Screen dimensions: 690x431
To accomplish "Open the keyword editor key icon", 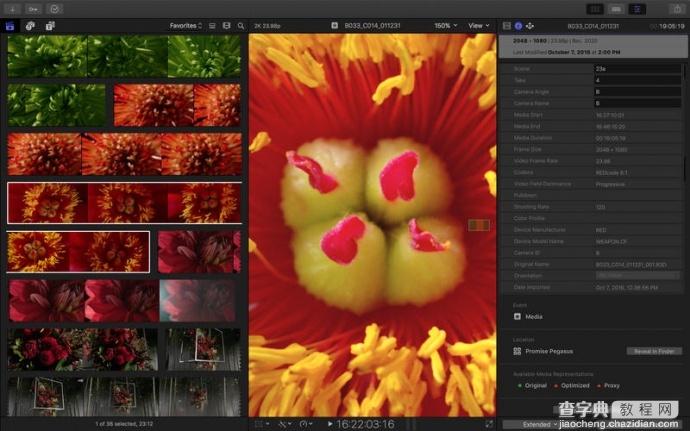I will [31, 8].
